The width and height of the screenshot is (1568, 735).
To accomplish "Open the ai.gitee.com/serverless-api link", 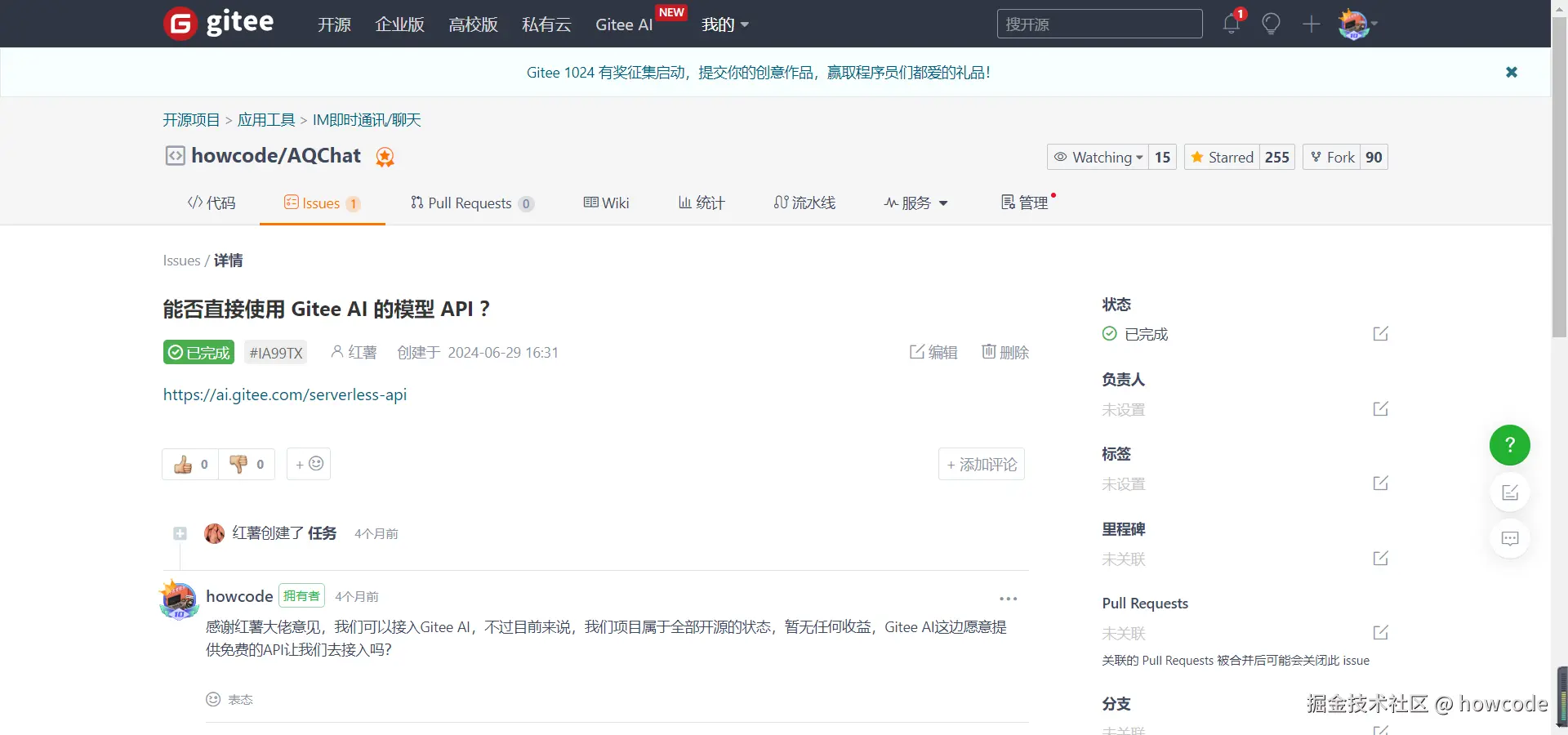I will [285, 394].
